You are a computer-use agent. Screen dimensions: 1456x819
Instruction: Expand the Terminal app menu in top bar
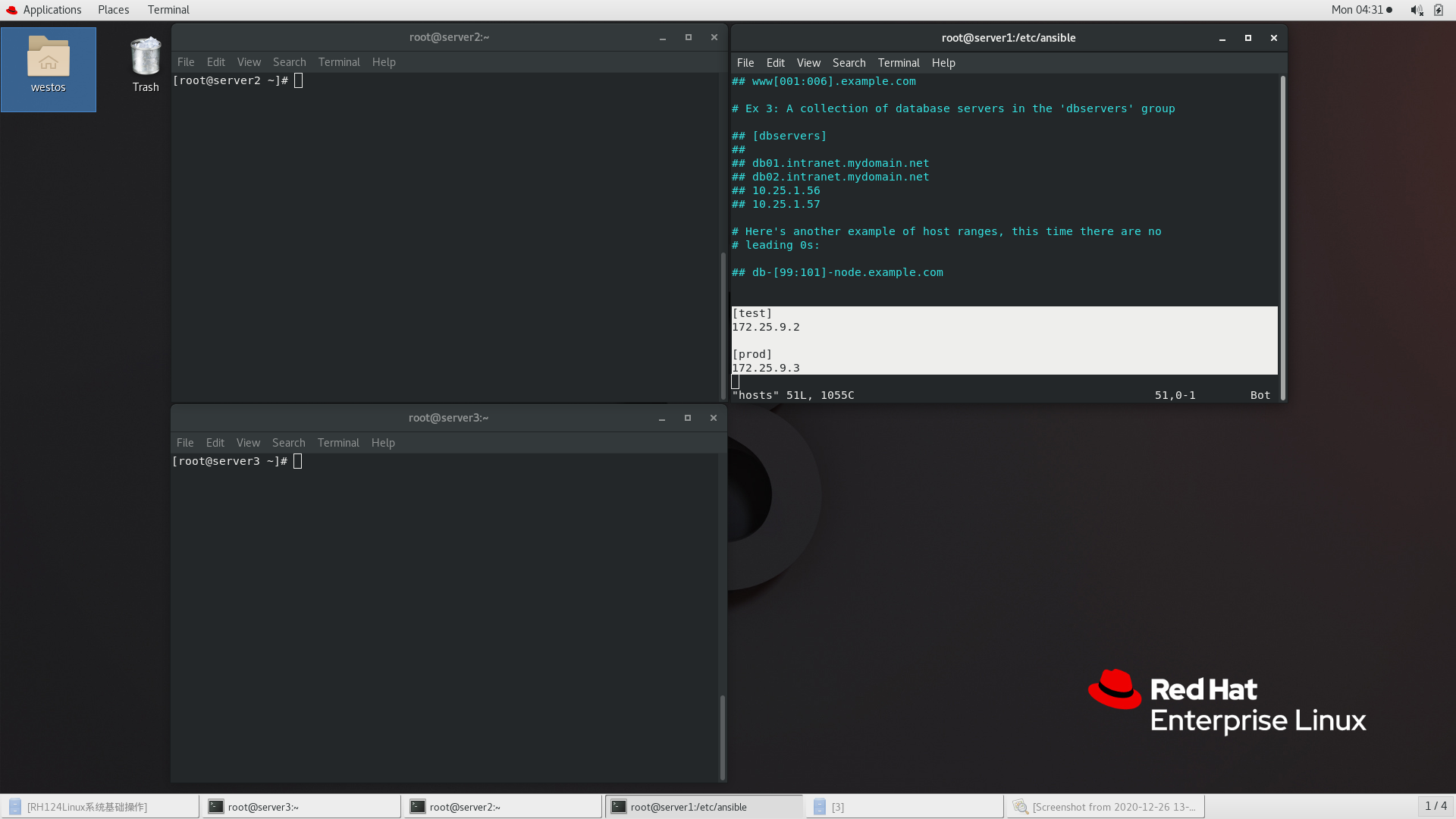[168, 10]
